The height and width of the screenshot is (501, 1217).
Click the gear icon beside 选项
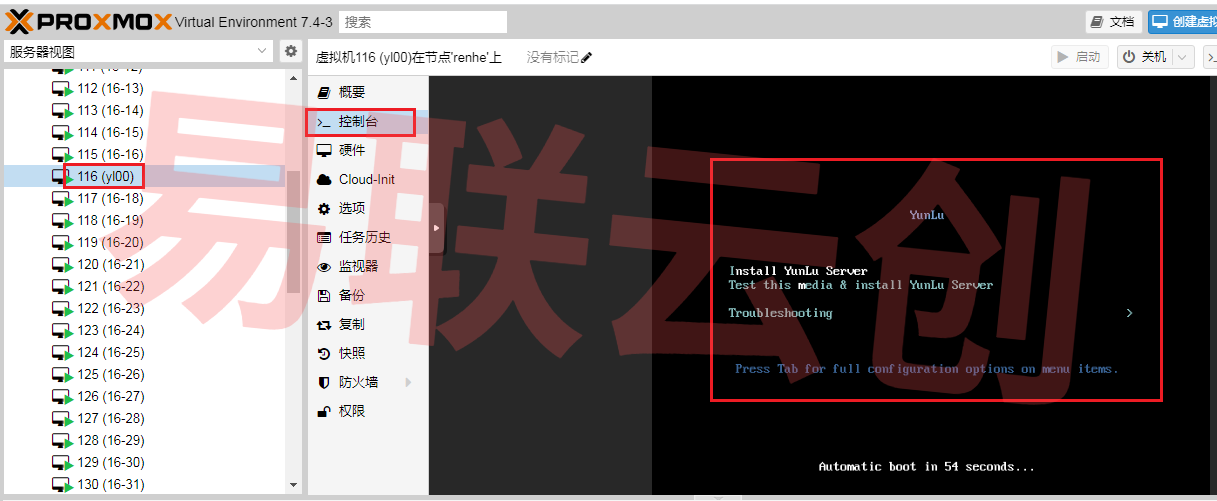click(x=323, y=208)
